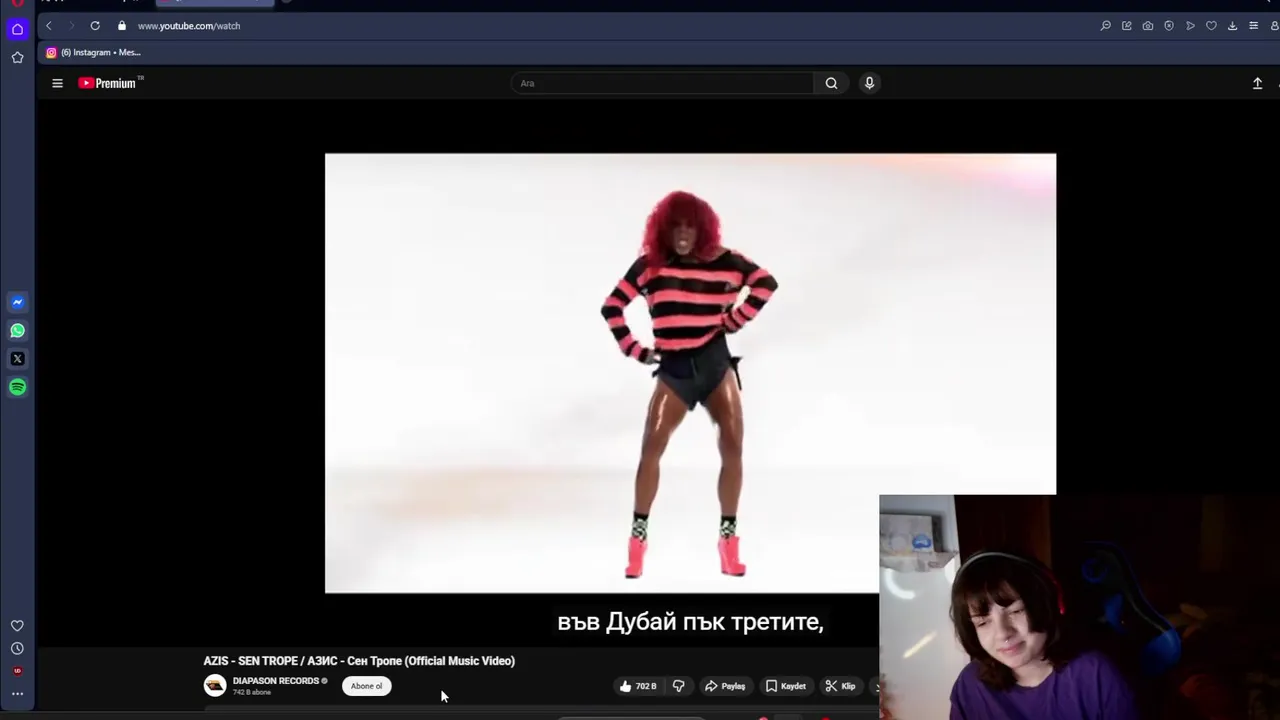The width and height of the screenshot is (1280, 720).
Task: Like the video (702 B)
Action: pyautogui.click(x=637, y=686)
